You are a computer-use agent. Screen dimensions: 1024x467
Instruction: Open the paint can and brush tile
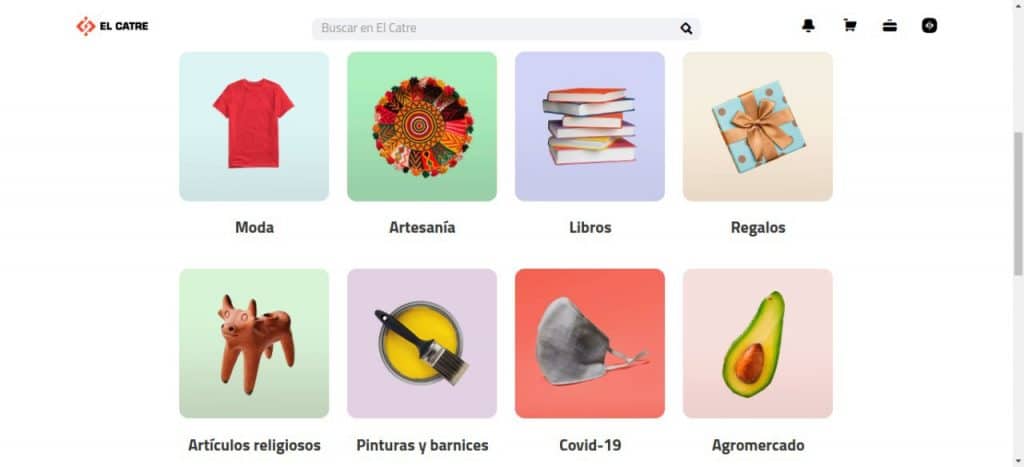point(422,344)
